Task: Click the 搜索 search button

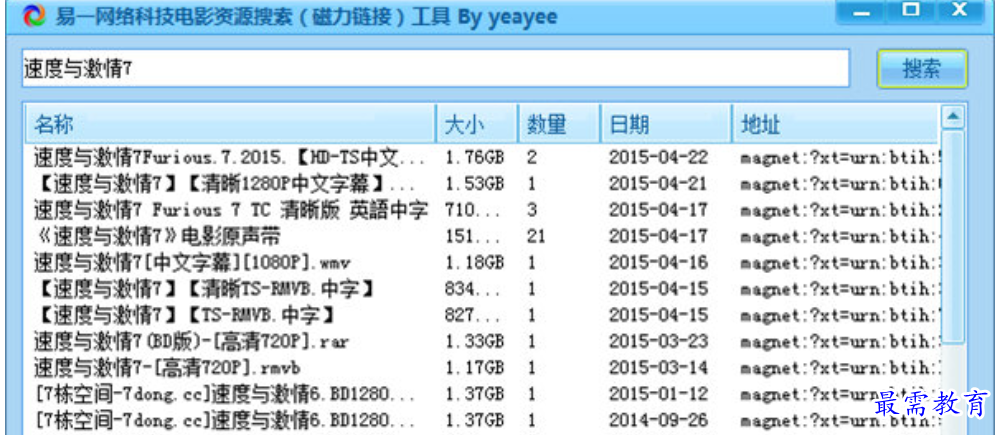Action: [x=922, y=69]
